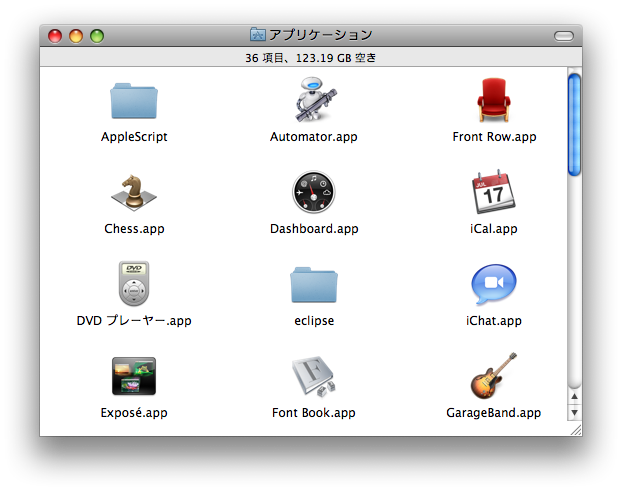Screen dimensions: 622x491
Task: Click the window resize grip corner
Action: tap(576, 430)
